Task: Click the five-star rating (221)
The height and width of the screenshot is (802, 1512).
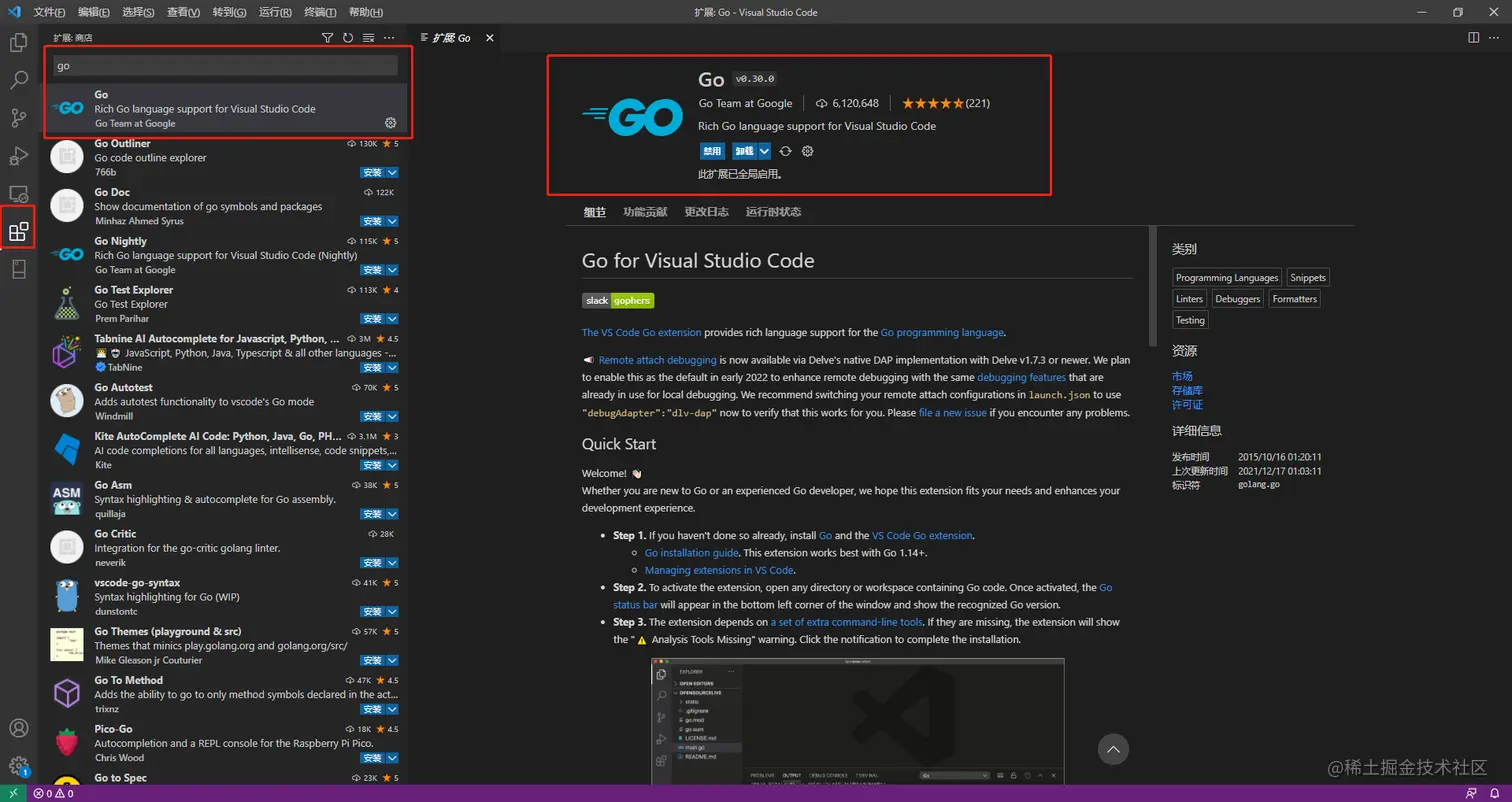Action: click(x=946, y=103)
